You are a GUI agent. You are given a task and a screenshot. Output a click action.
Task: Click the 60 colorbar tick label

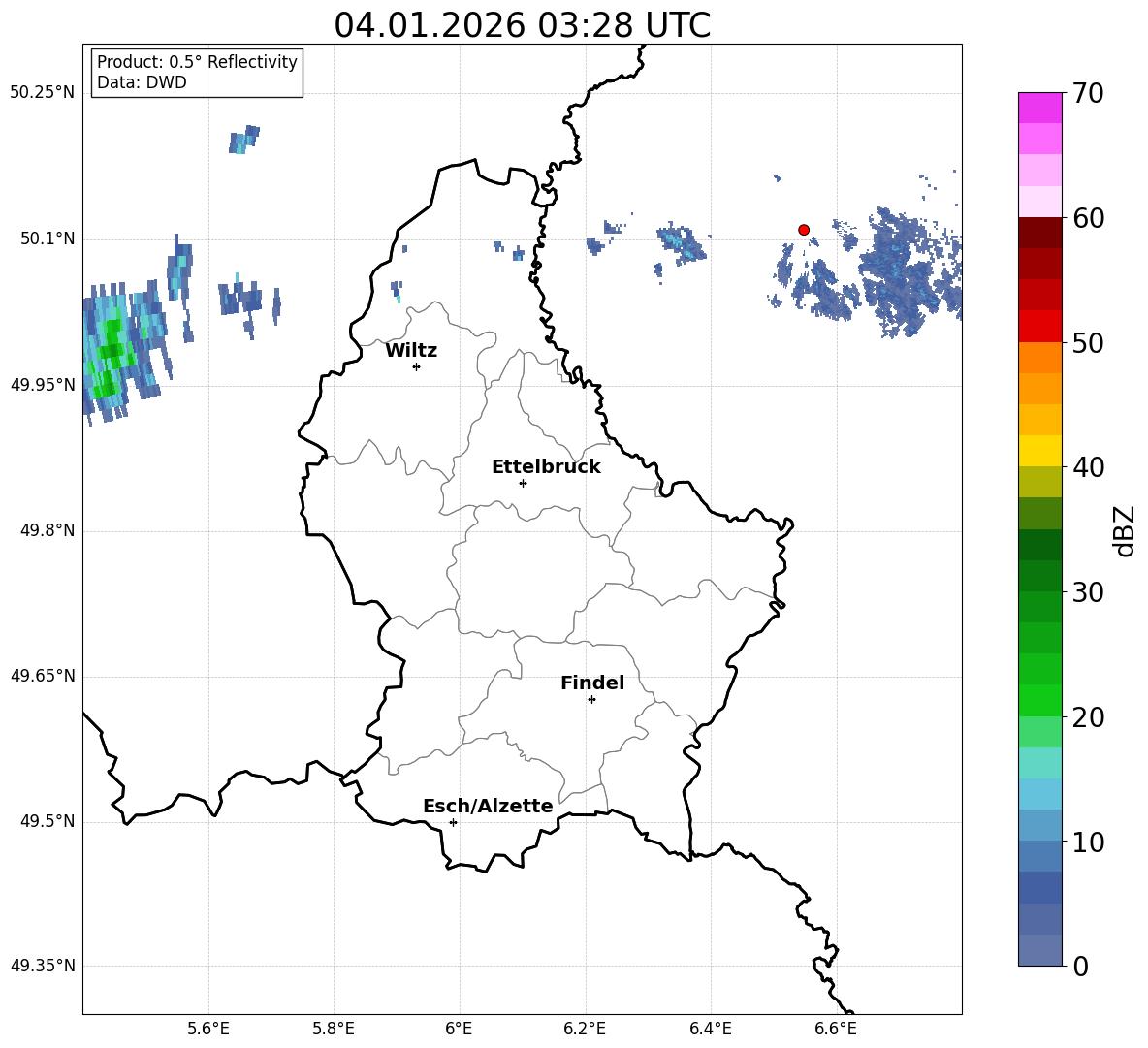[1088, 217]
